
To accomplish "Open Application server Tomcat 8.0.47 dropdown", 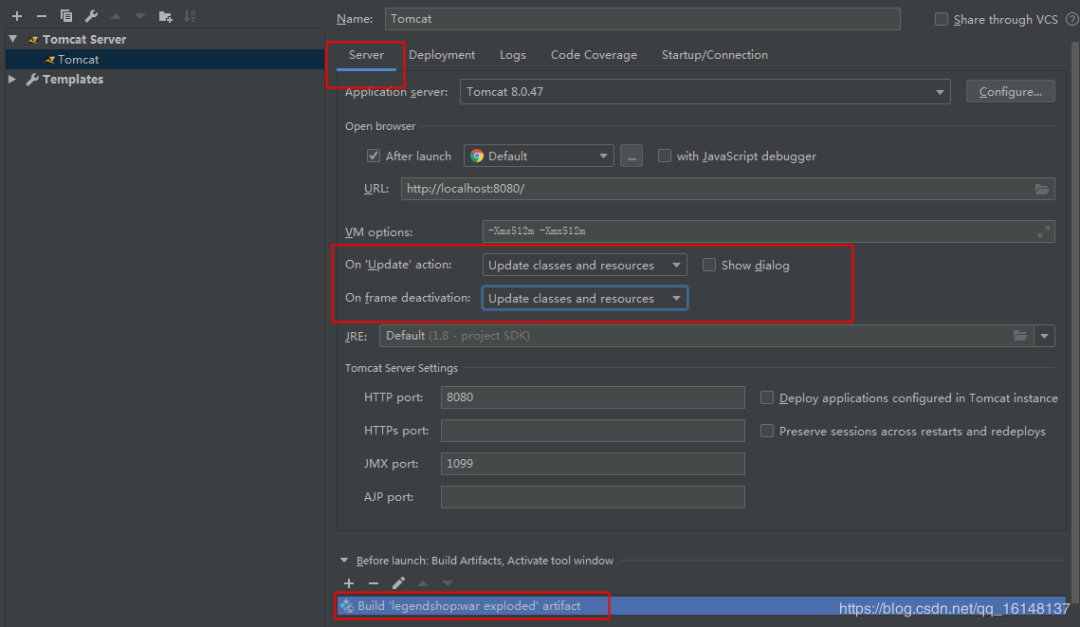I will coord(705,92).
